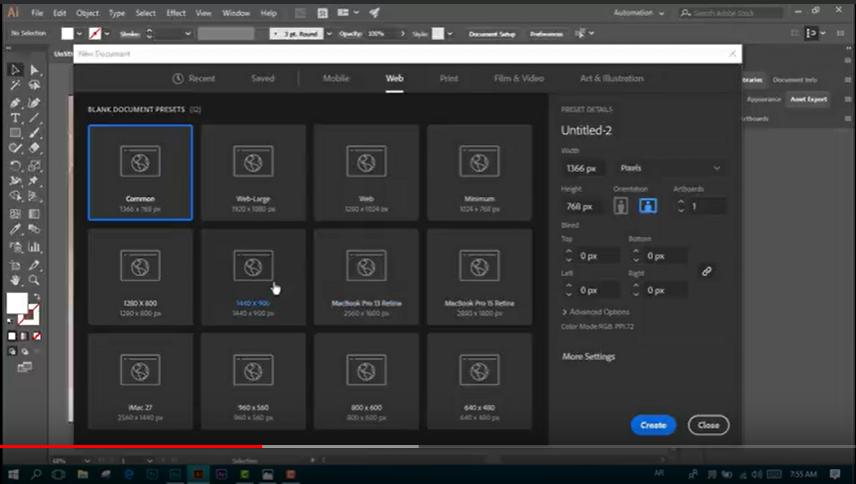Select the Eraser tool
The height and width of the screenshot is (484, 856).
click(x=34, y=148)
